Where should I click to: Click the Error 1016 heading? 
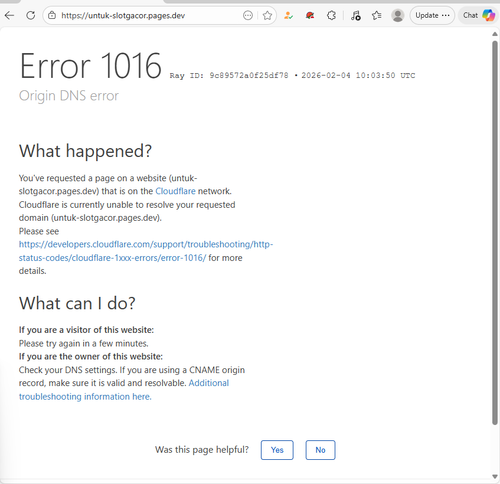91,66
